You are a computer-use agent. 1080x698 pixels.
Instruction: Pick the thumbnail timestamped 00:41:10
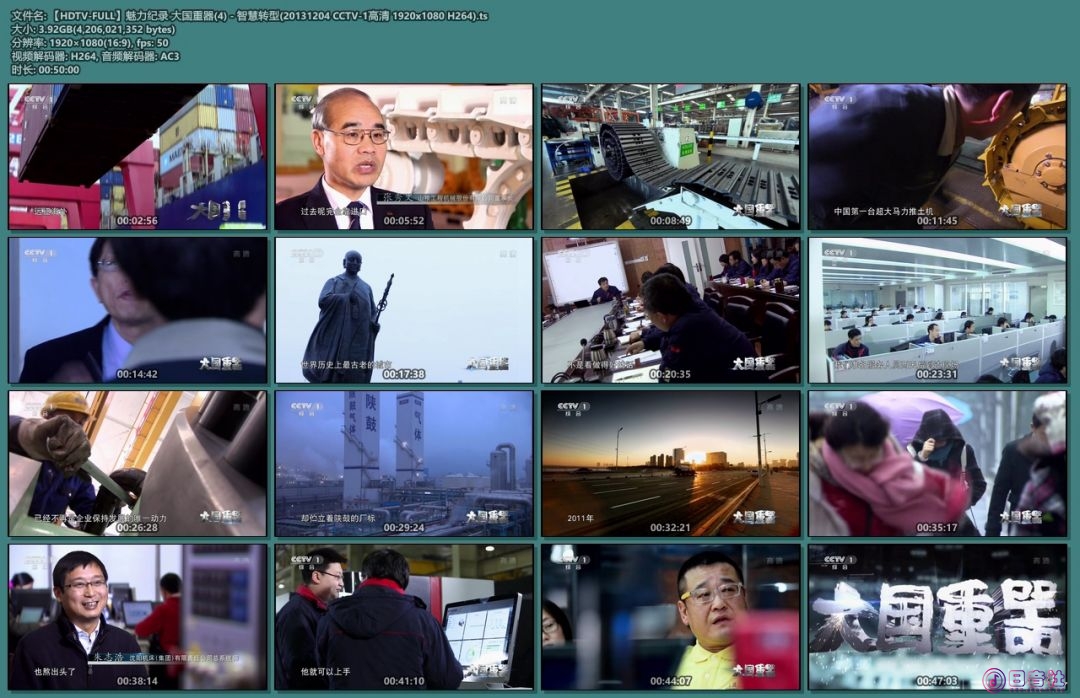click(x=404, y=617)
